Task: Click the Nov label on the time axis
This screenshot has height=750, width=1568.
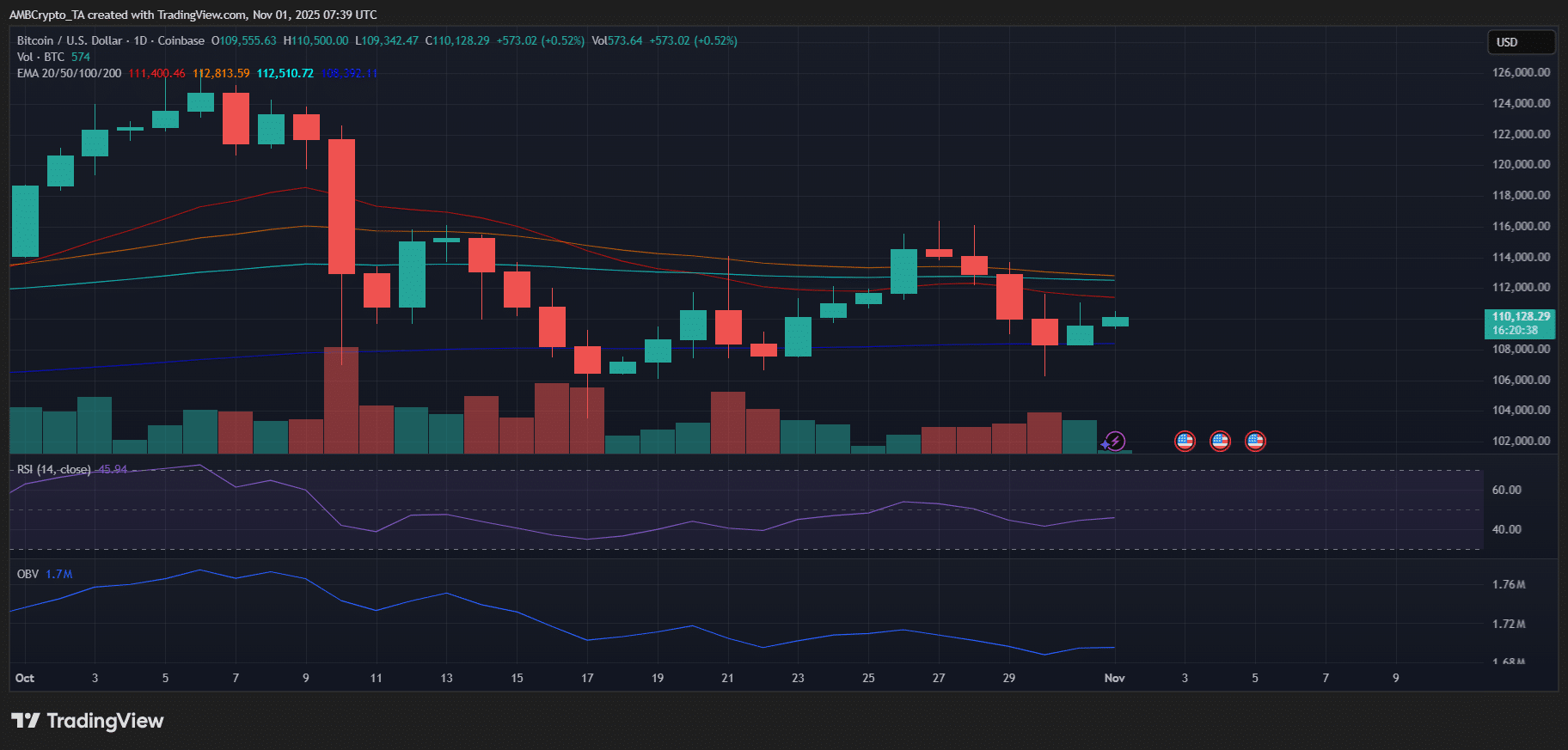Action: click(1114, 678)
